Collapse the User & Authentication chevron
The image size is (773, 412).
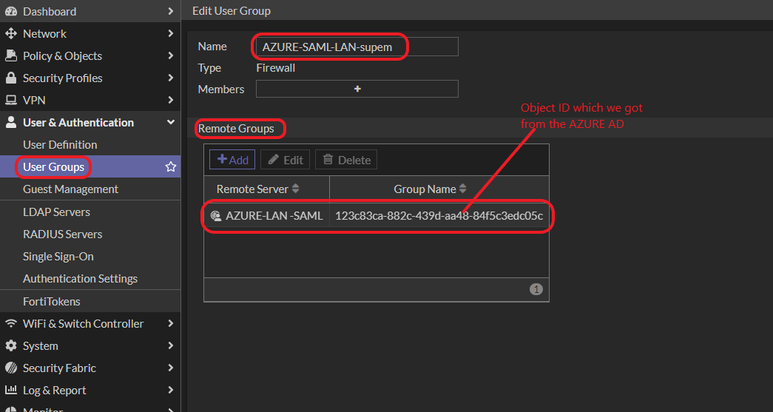click(x=171, y=122)
